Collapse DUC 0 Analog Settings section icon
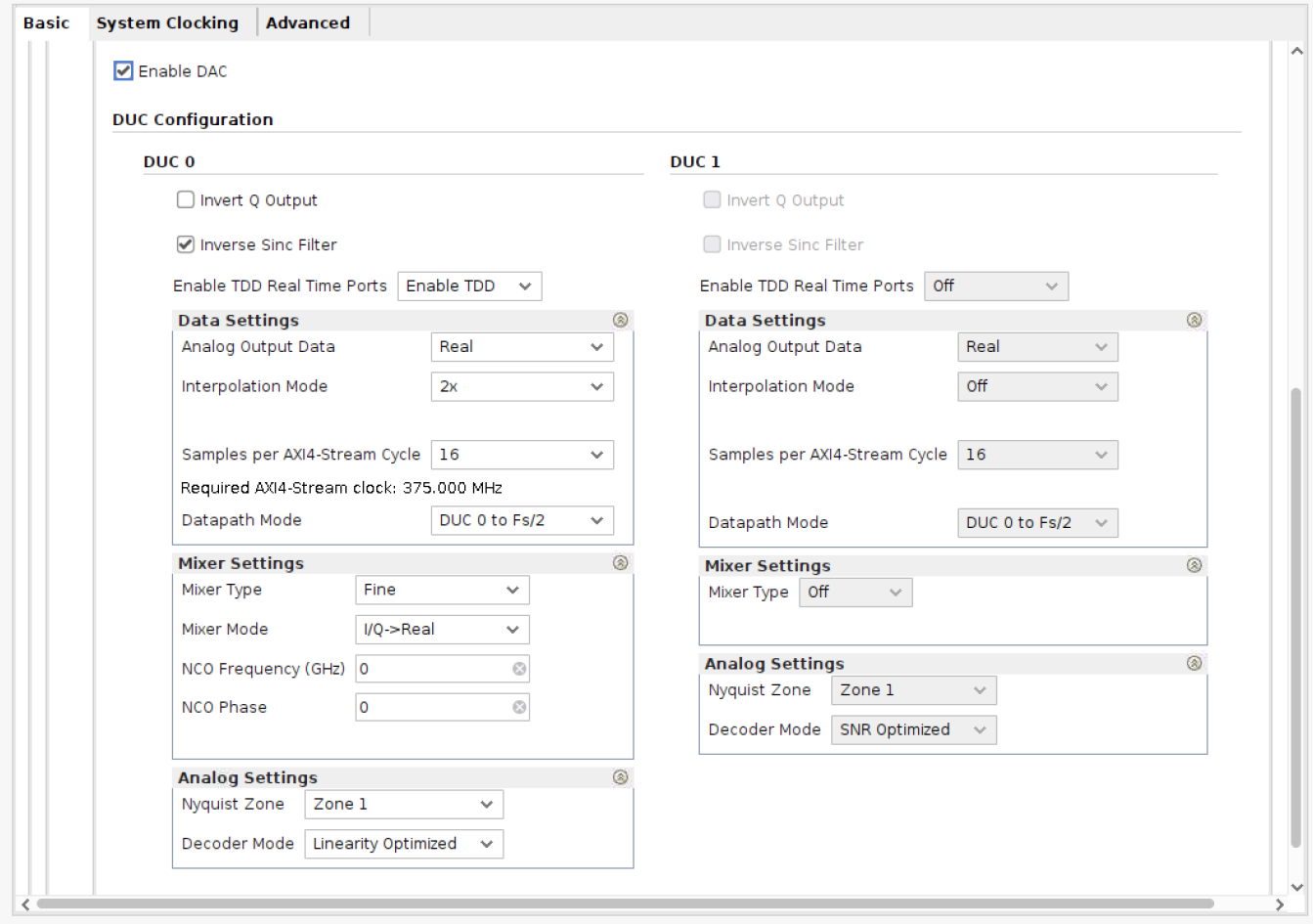 (x=620, y=777)
